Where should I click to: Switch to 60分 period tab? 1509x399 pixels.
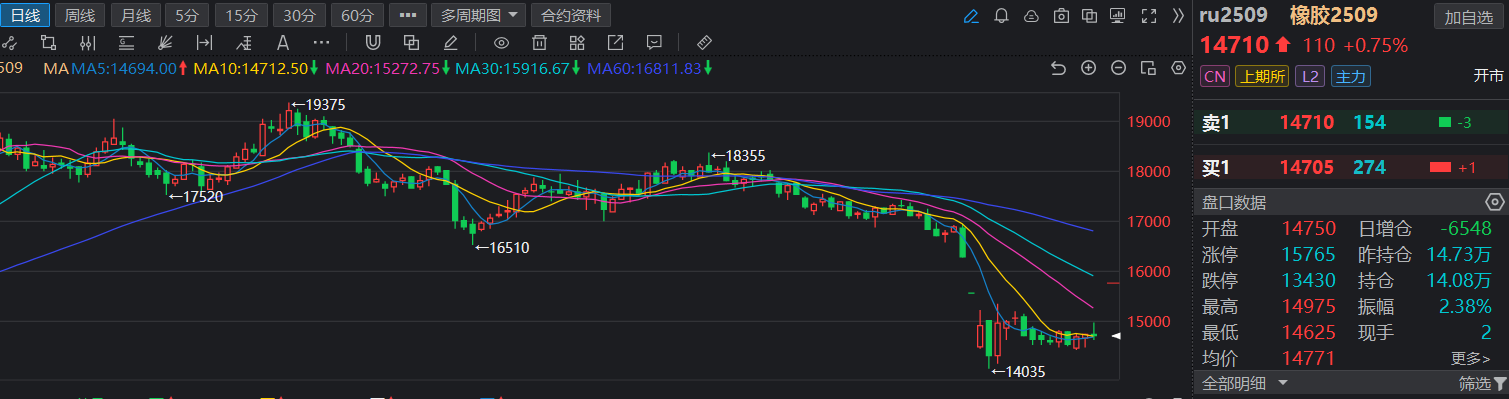coord(357,15)
